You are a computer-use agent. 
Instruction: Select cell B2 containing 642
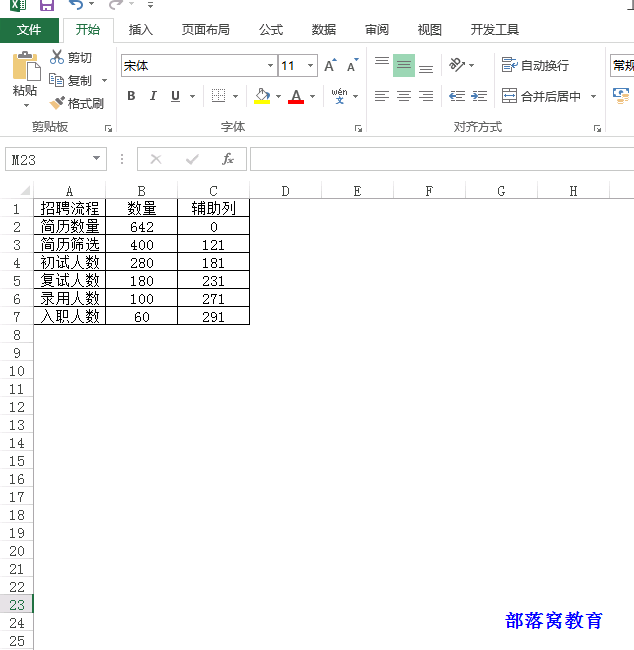pyautogui.click(x=142, y=227)
